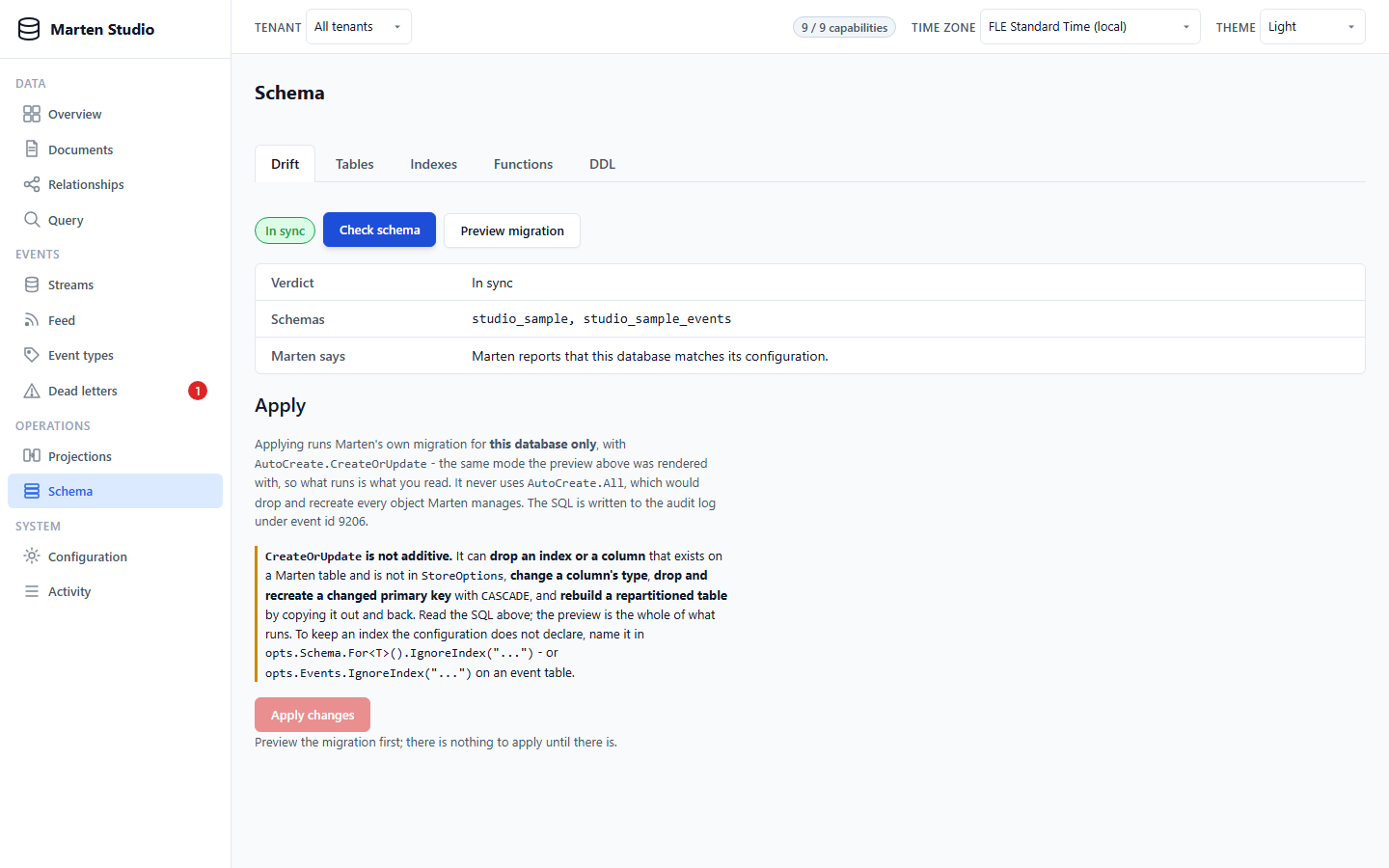The height and width of the screenshot is (868, 1389).
Task: Open the Relationships page
Action: click(116, 184)
